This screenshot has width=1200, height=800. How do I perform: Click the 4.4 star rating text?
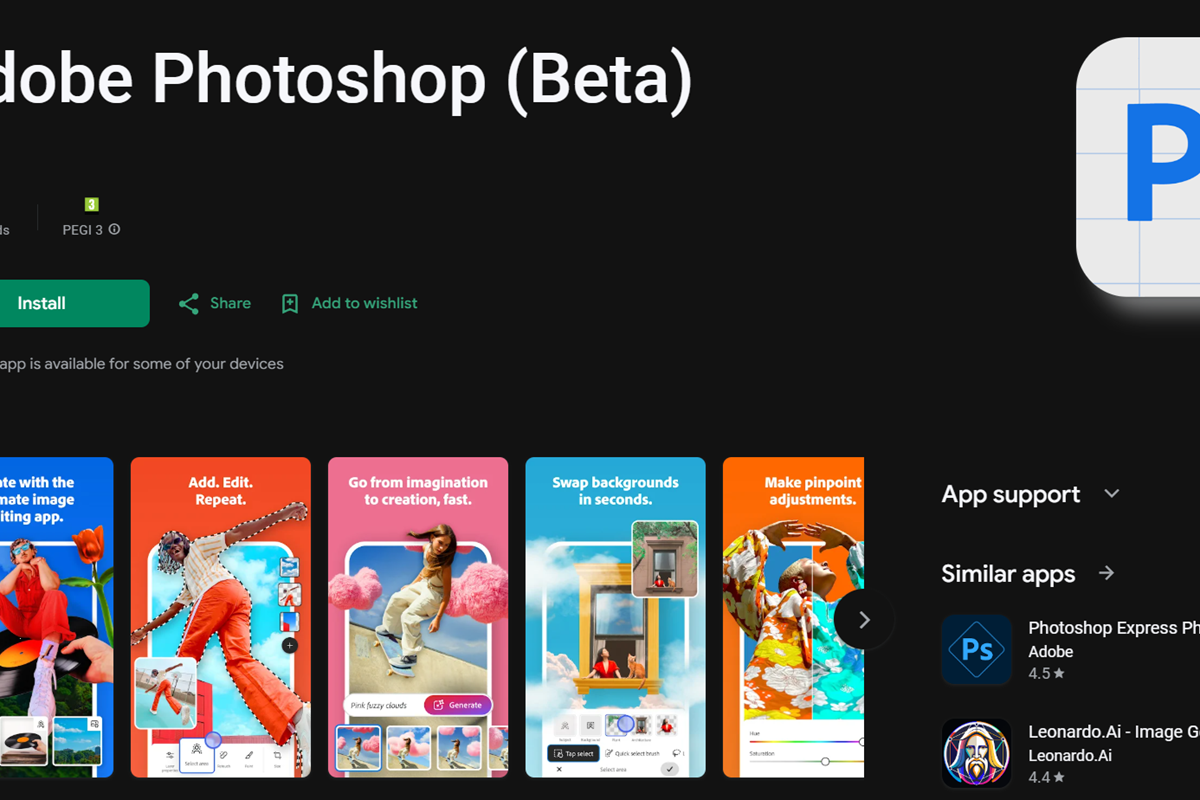tap(1046, 777)
